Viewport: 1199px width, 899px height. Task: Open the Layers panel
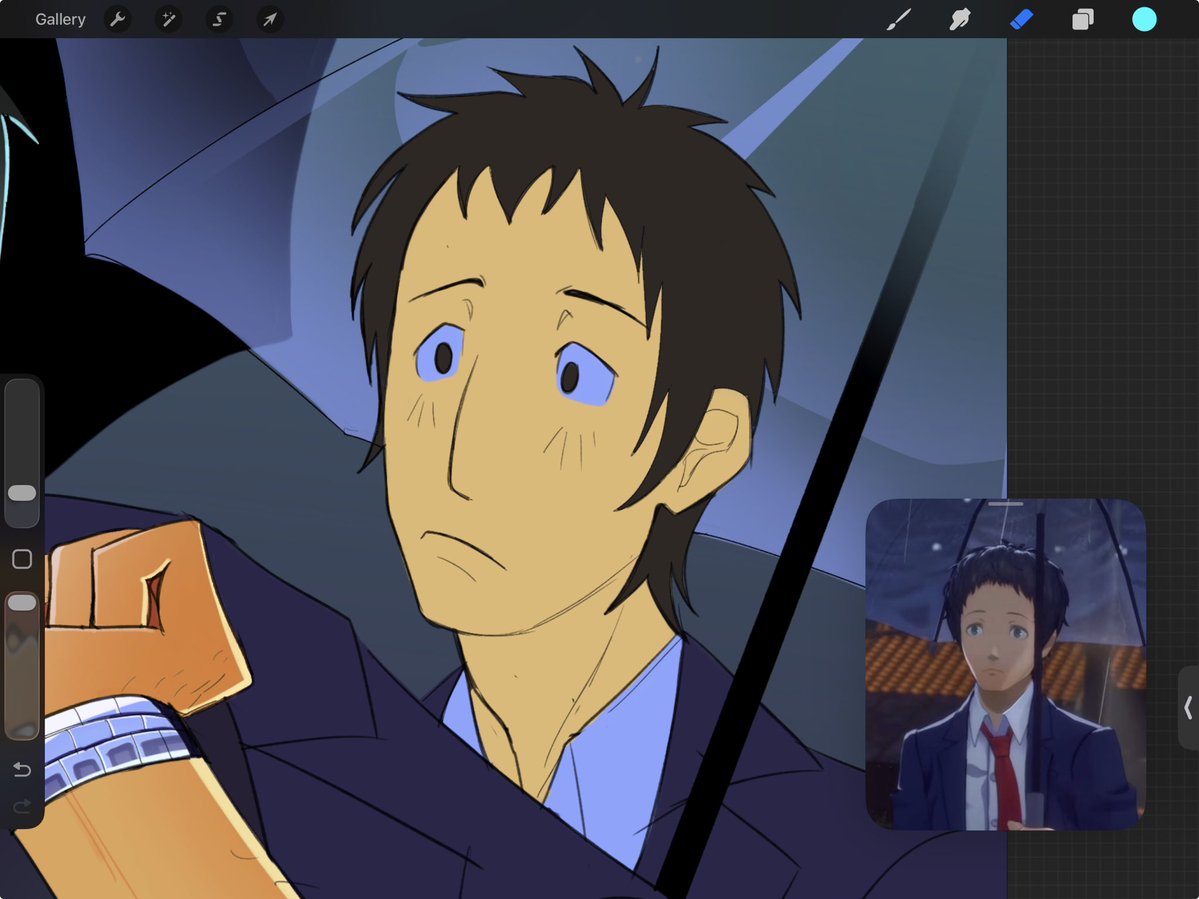pyautogui.click(x=1083, y=19)
